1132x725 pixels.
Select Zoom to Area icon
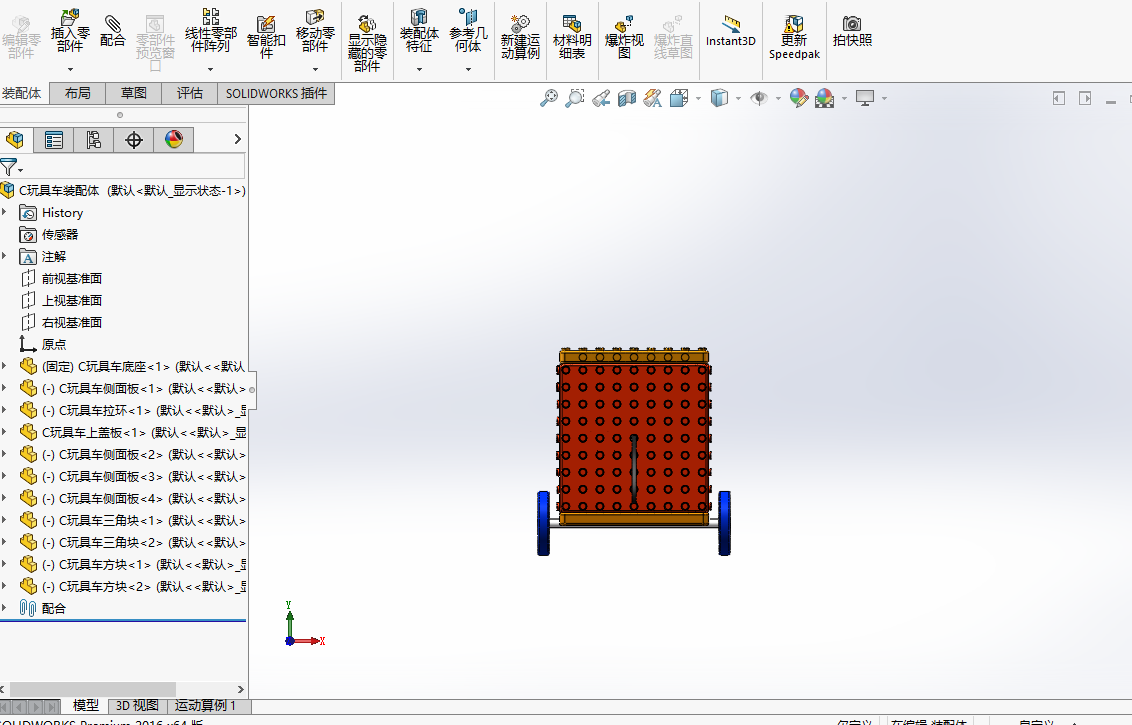[x=575, y=97]
